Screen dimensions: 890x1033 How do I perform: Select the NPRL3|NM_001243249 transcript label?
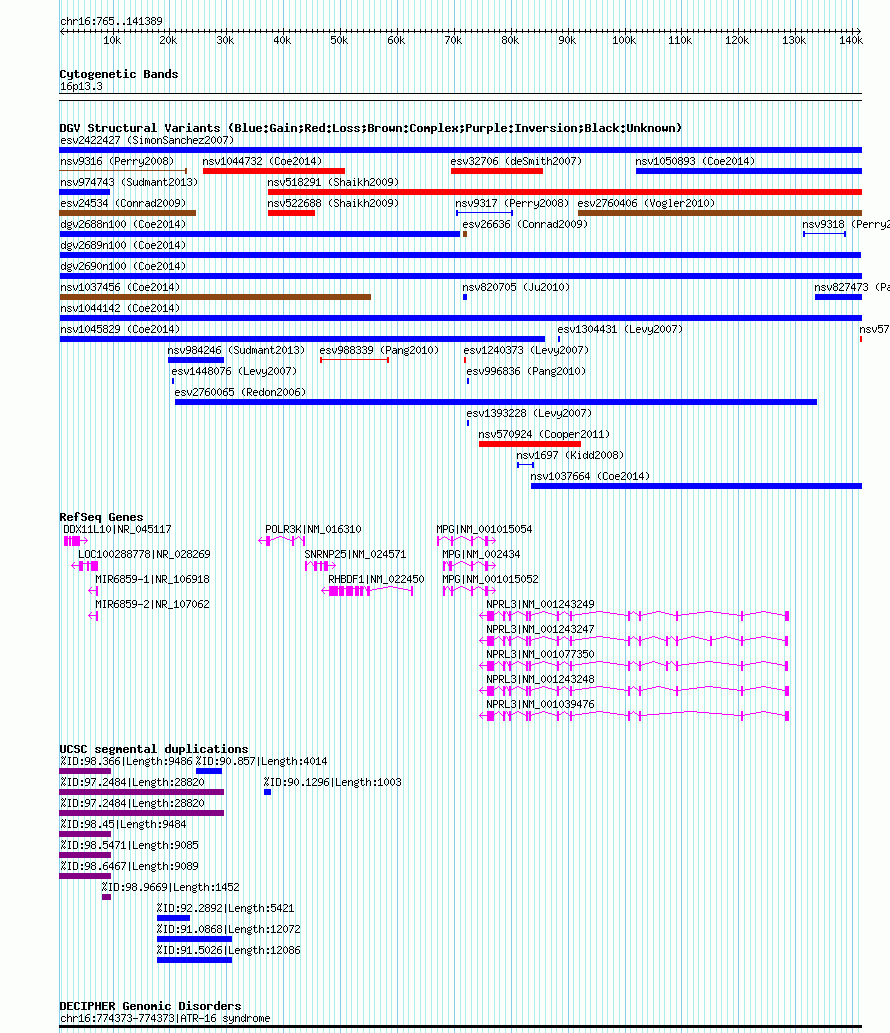(540, 605)
